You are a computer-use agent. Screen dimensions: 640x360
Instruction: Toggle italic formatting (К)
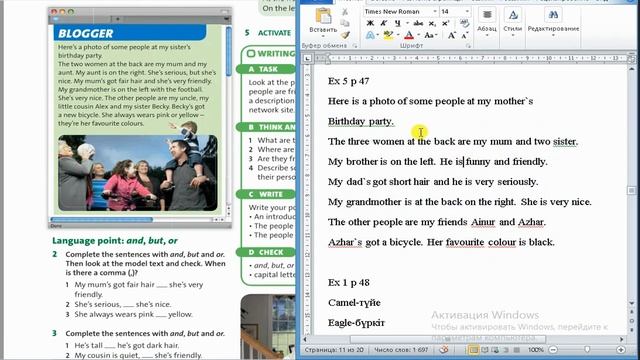pyautogui.click(x=384, y=23)
